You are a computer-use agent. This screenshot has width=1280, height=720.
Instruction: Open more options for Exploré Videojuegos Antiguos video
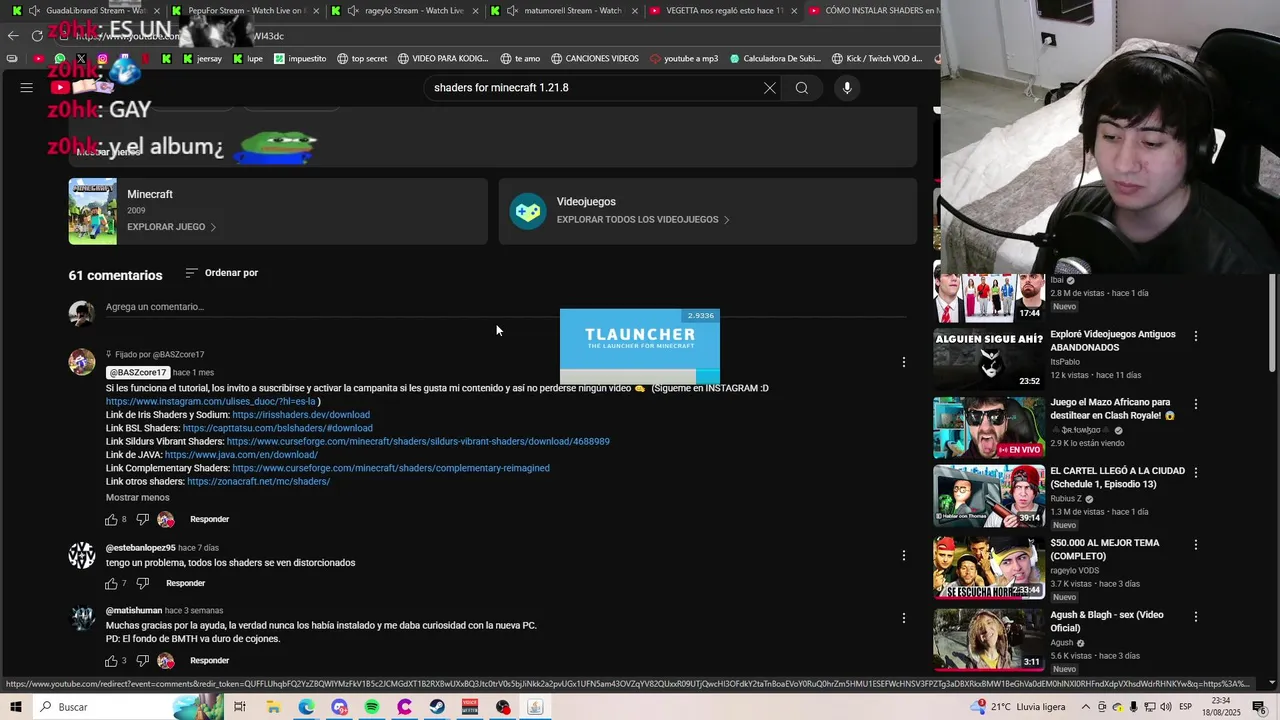point(1196,336)
